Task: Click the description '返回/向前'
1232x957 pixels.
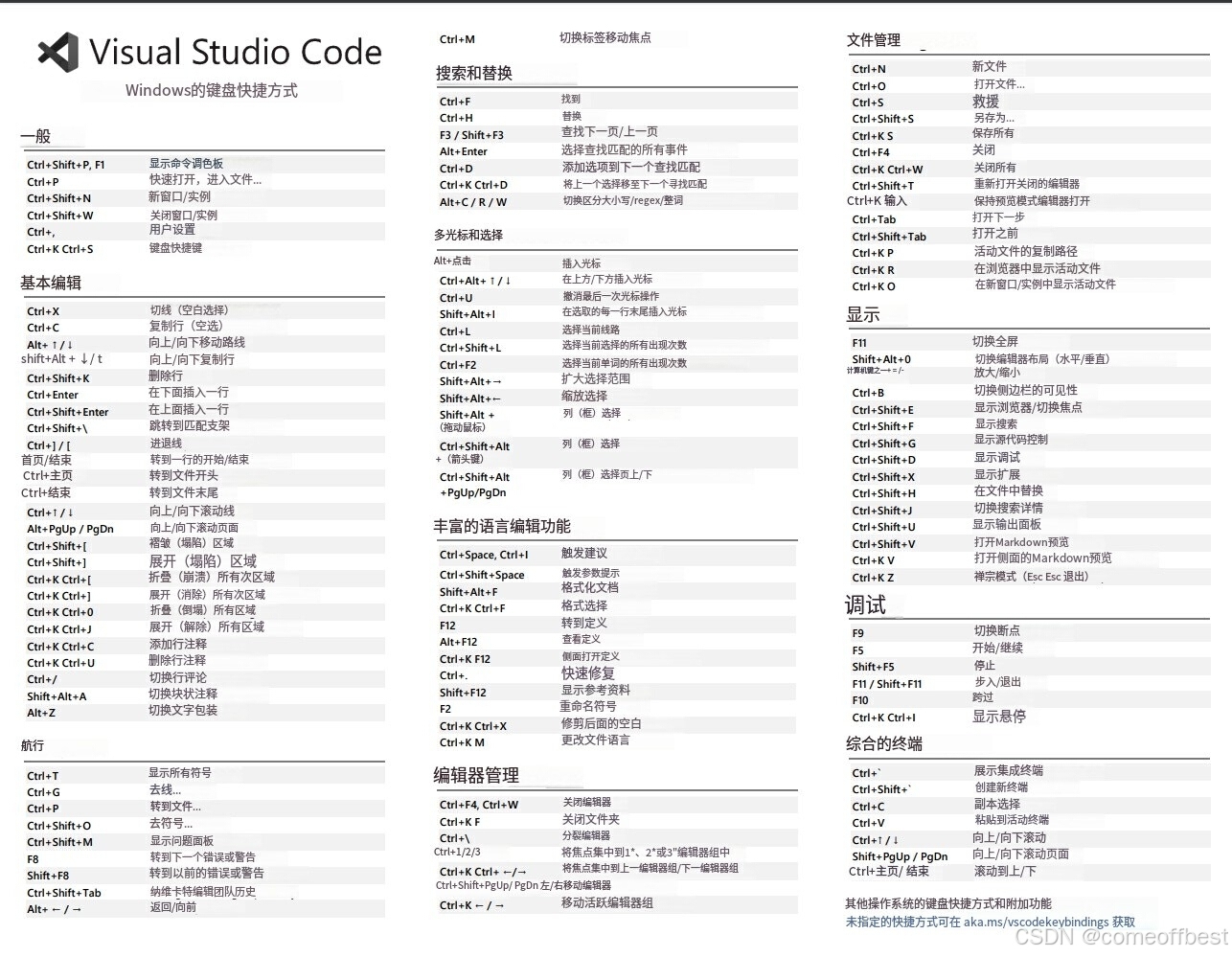Action: [x=173, y=906]
